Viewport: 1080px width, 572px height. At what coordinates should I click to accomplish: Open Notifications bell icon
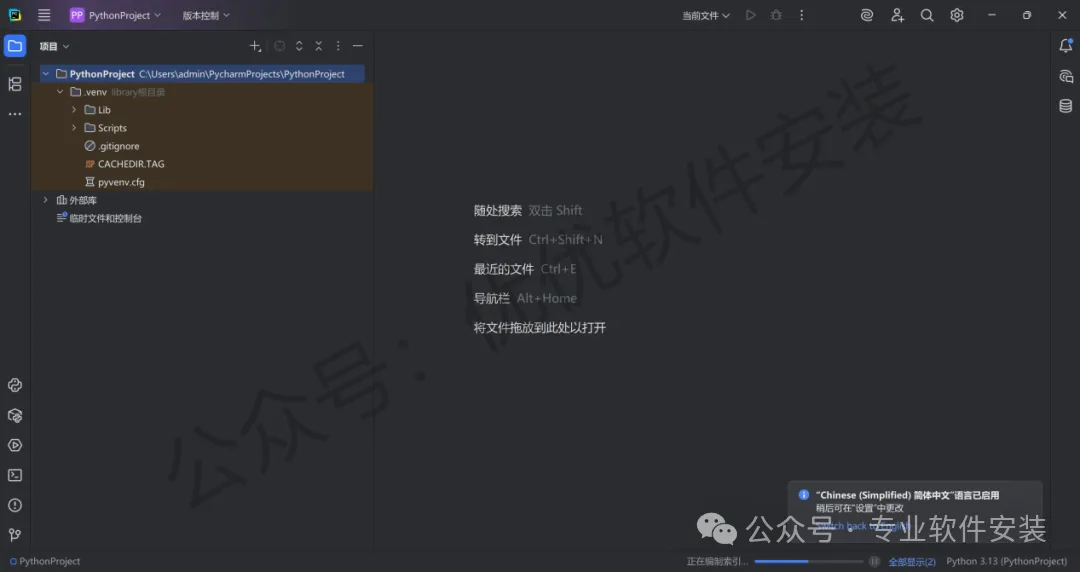(x=1066, y=45)
